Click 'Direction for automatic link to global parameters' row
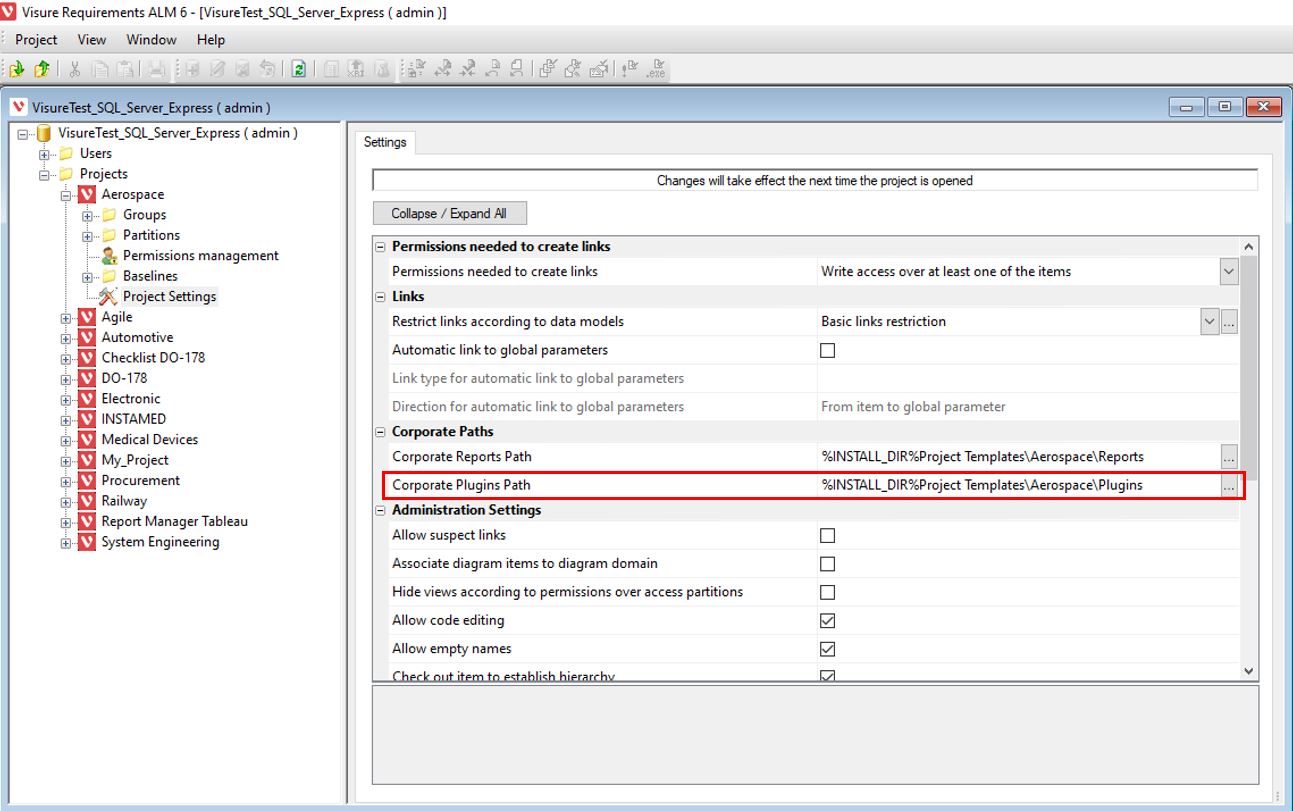1293x811 pixels. (806, 407)
